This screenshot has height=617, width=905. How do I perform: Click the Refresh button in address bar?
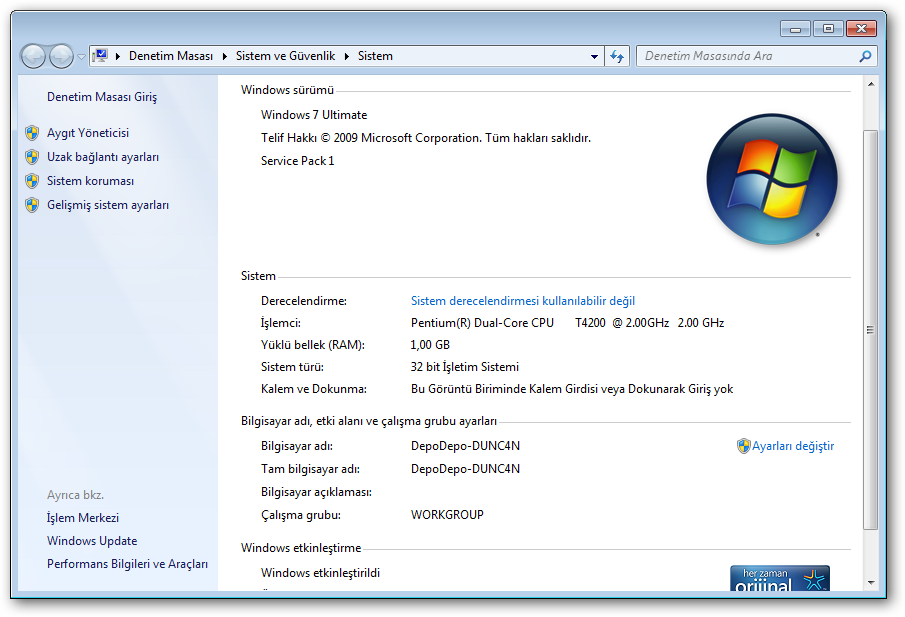tap(617, 57)
